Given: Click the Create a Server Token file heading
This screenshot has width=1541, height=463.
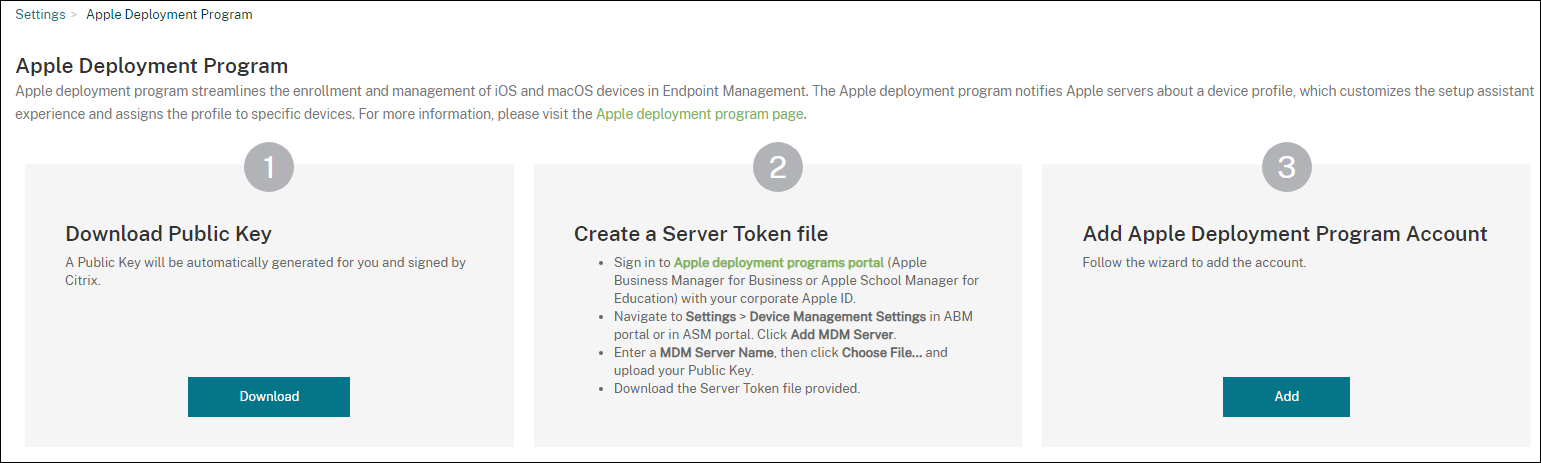Looking at the screenshot, I should [701, 234].
